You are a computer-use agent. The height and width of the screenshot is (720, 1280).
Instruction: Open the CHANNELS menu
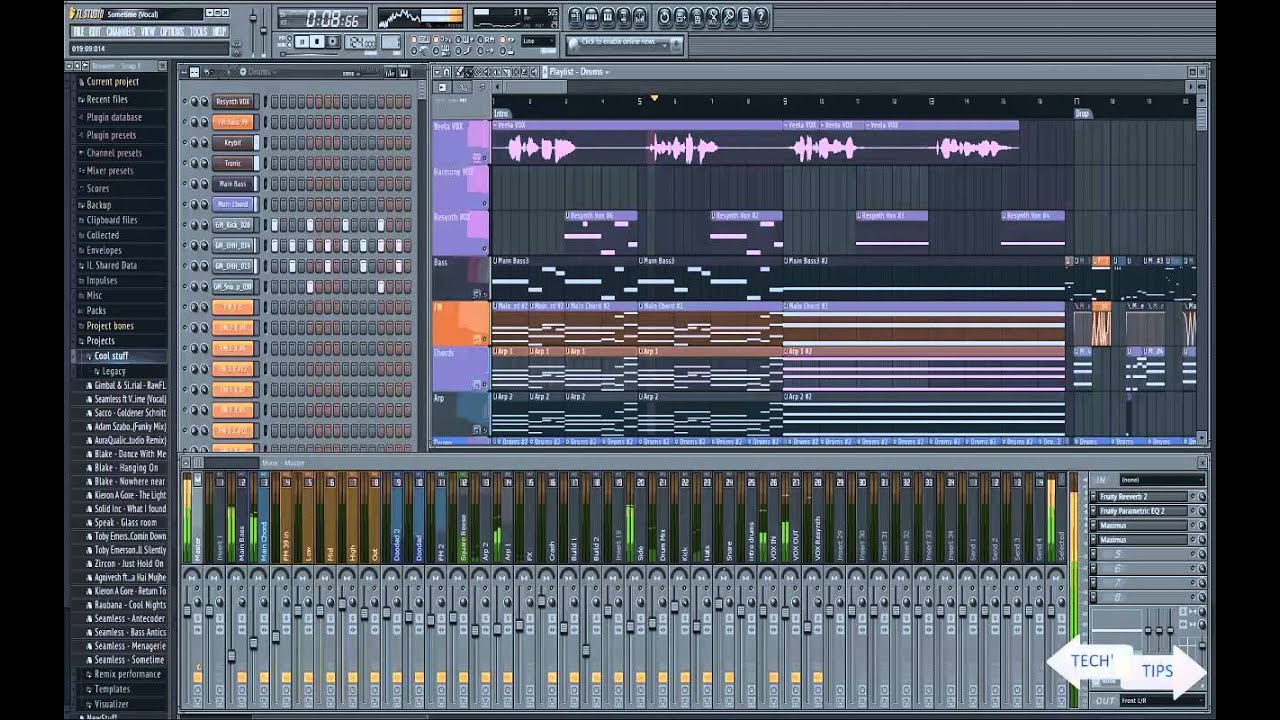(x=119, y=32)
